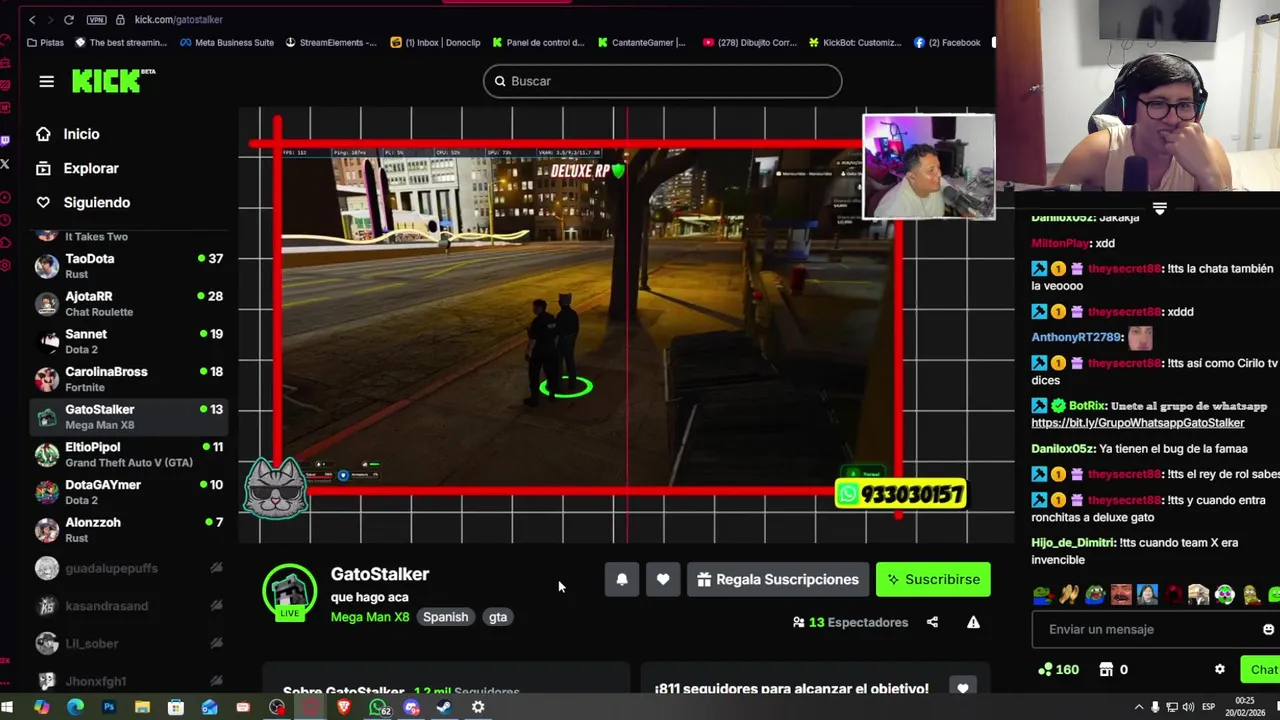The height and width of the screenshot is (720, 1280).
Task: Go to Inicio in sidebar
Action: [81, 134]
